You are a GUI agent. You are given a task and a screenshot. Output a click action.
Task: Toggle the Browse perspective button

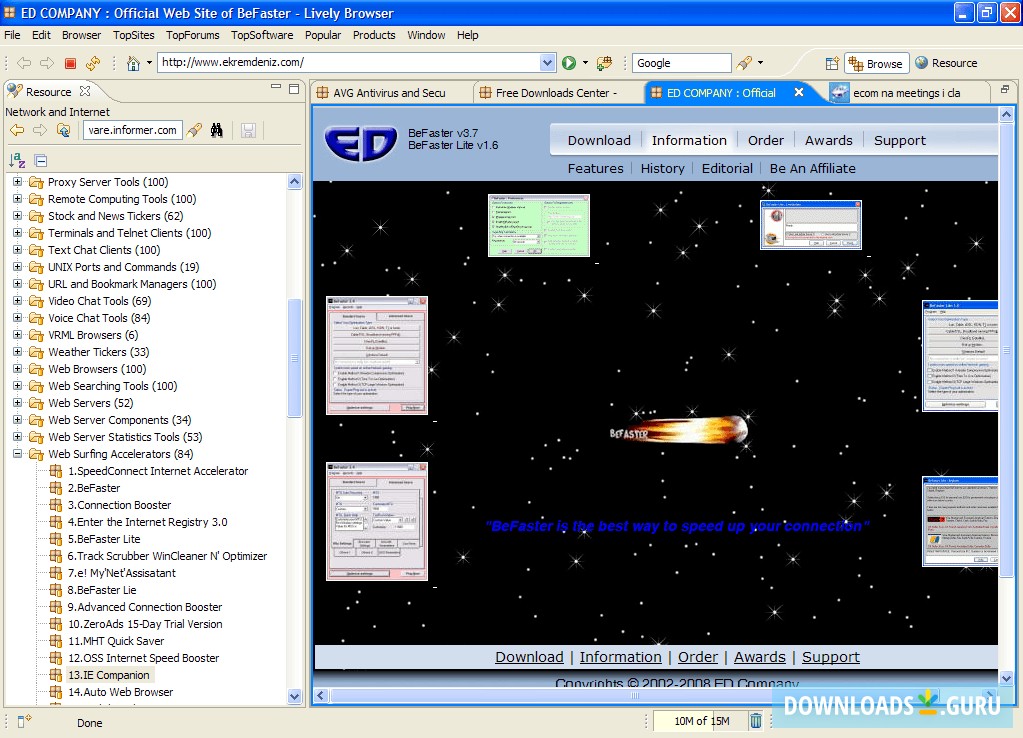[x=875, y=62]
